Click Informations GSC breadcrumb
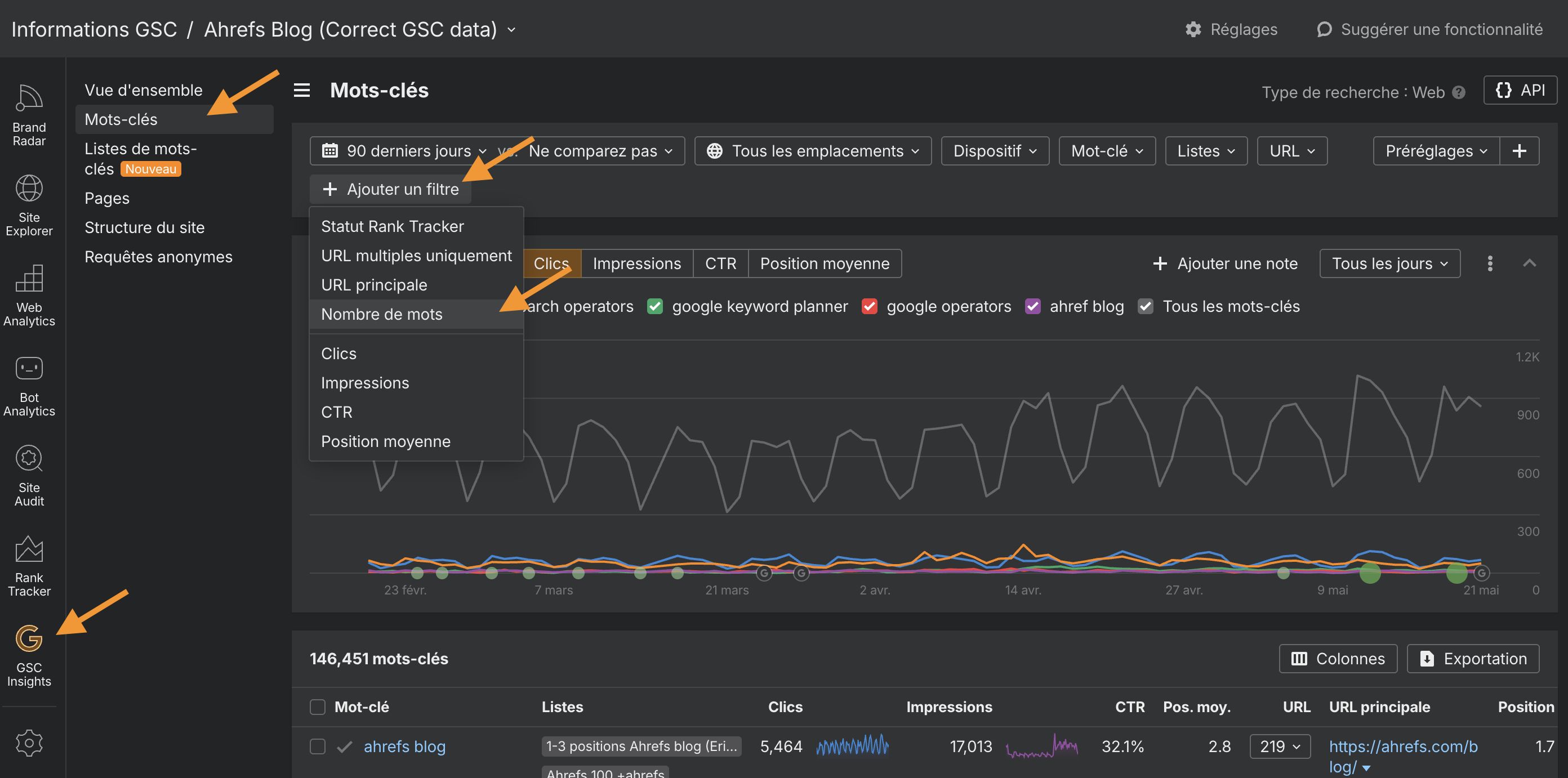 95,29
